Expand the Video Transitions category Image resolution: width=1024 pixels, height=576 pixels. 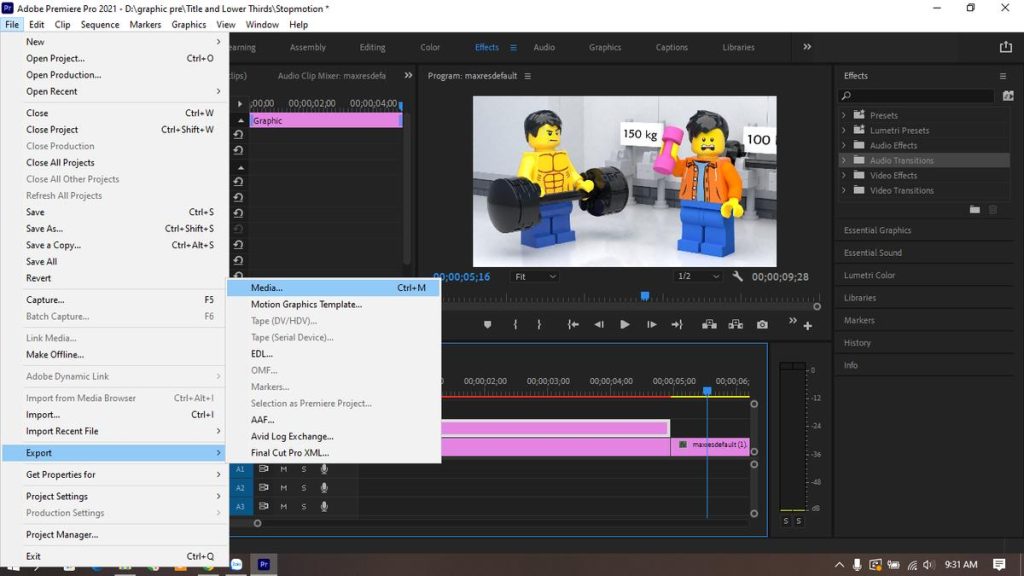click(846, 190)
